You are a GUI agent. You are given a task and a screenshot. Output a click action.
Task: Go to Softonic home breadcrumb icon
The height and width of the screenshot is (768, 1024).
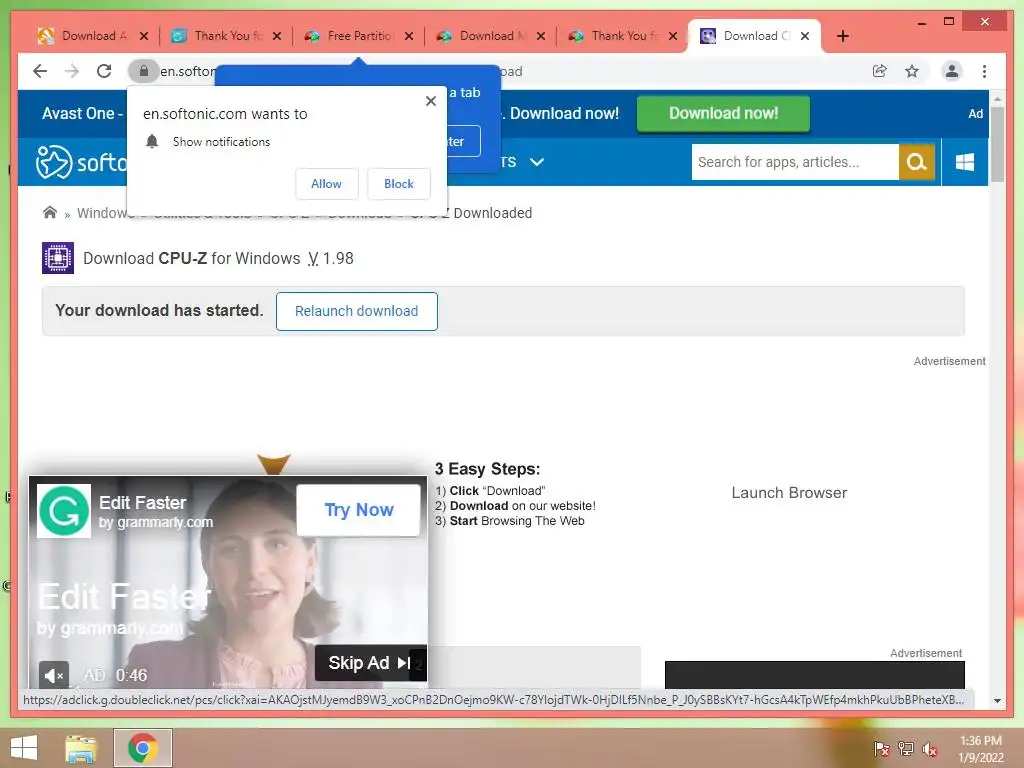point(50,213)
